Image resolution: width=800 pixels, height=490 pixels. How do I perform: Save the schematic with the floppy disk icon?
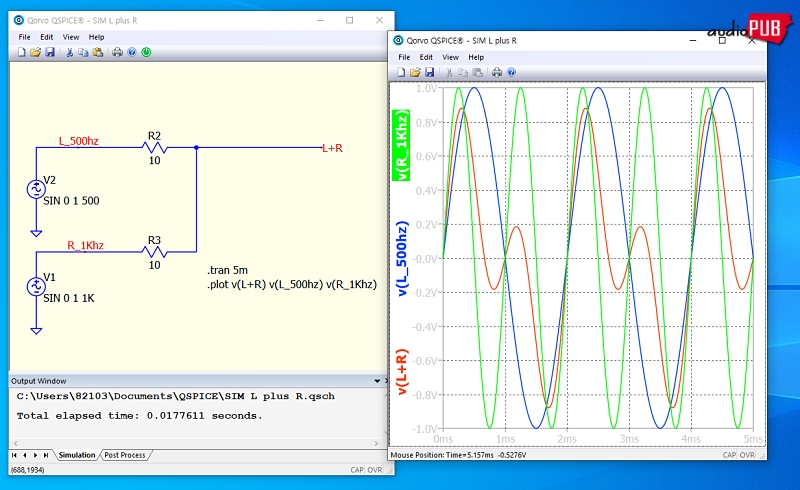pyautogui.click(x=50, y=52)
